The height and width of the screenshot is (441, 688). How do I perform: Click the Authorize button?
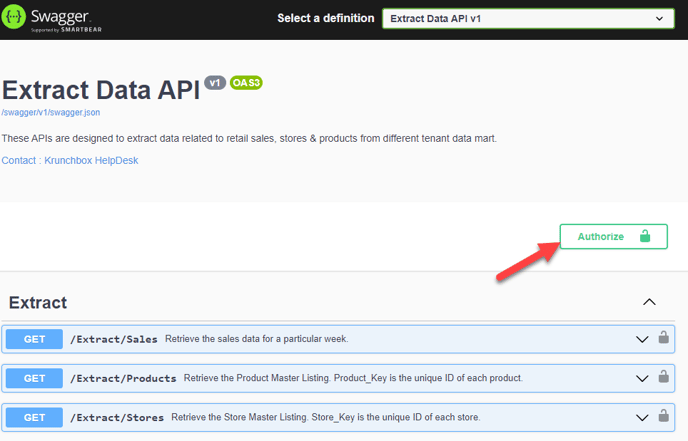click(x=613, y=237)
